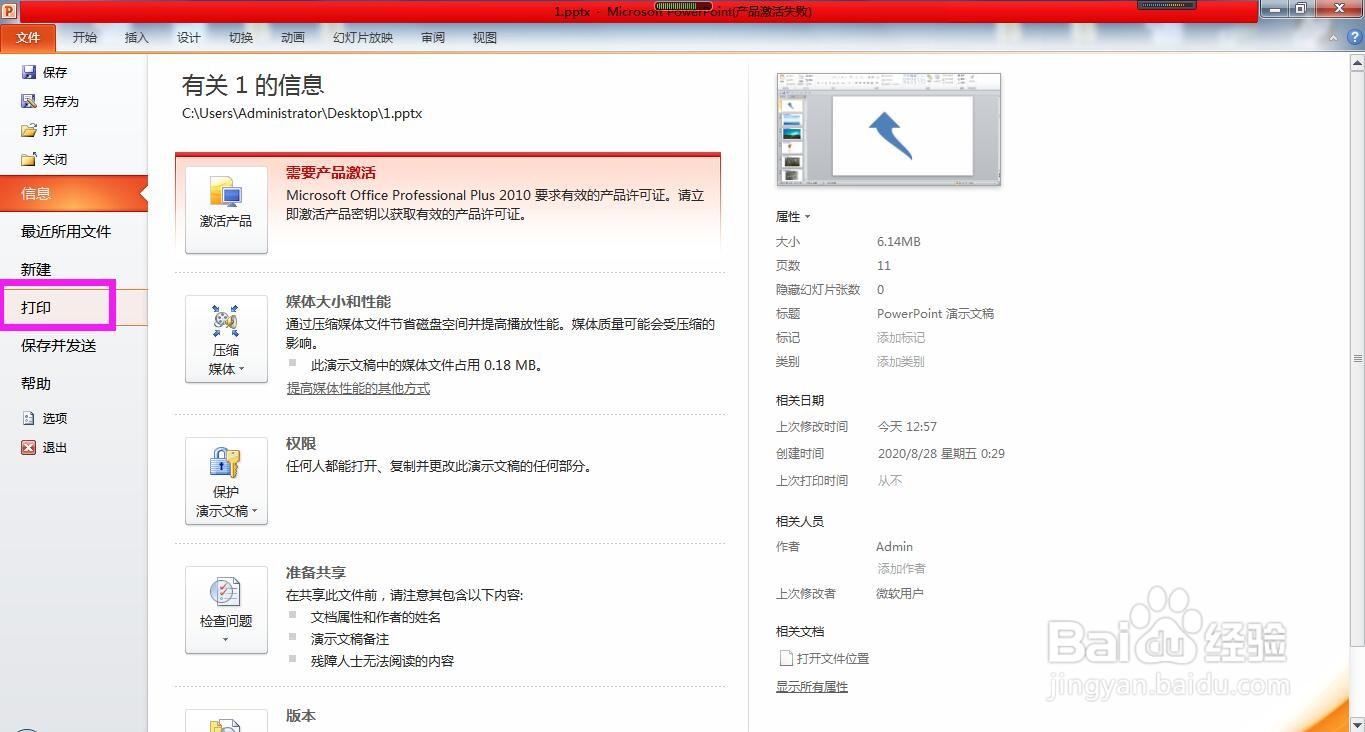Click 显示所有属性 show all properties link

[812, 687]
